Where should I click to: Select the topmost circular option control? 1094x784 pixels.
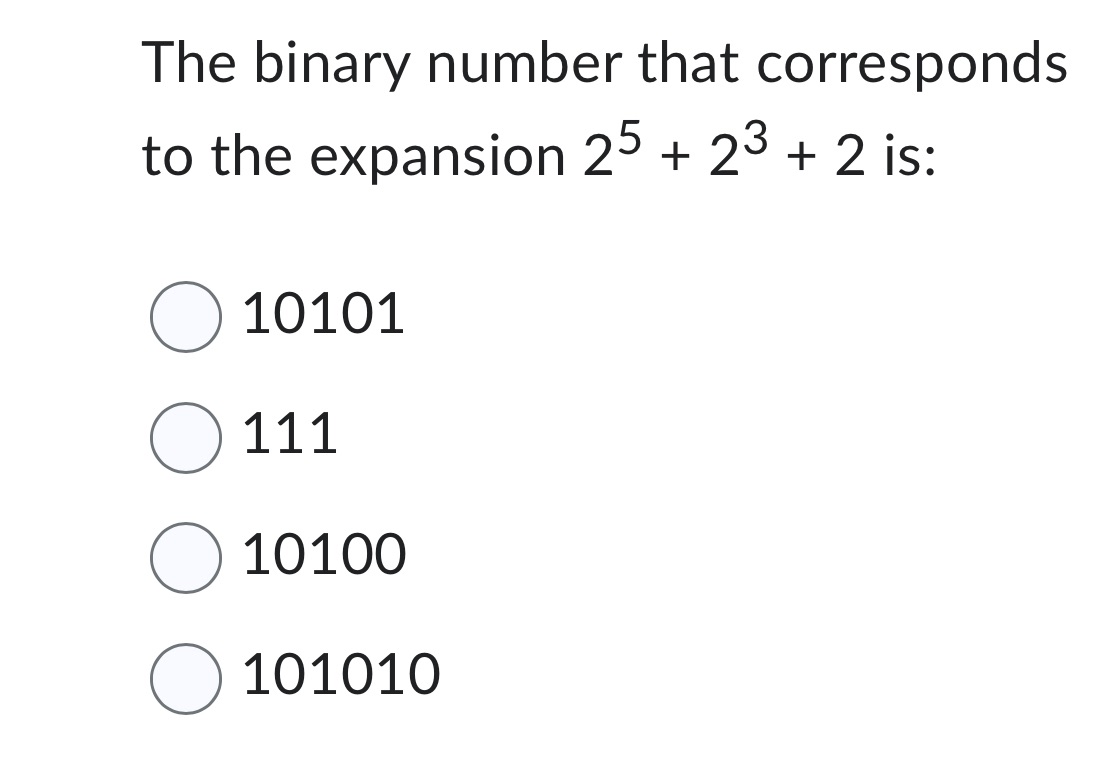(186, 315)
